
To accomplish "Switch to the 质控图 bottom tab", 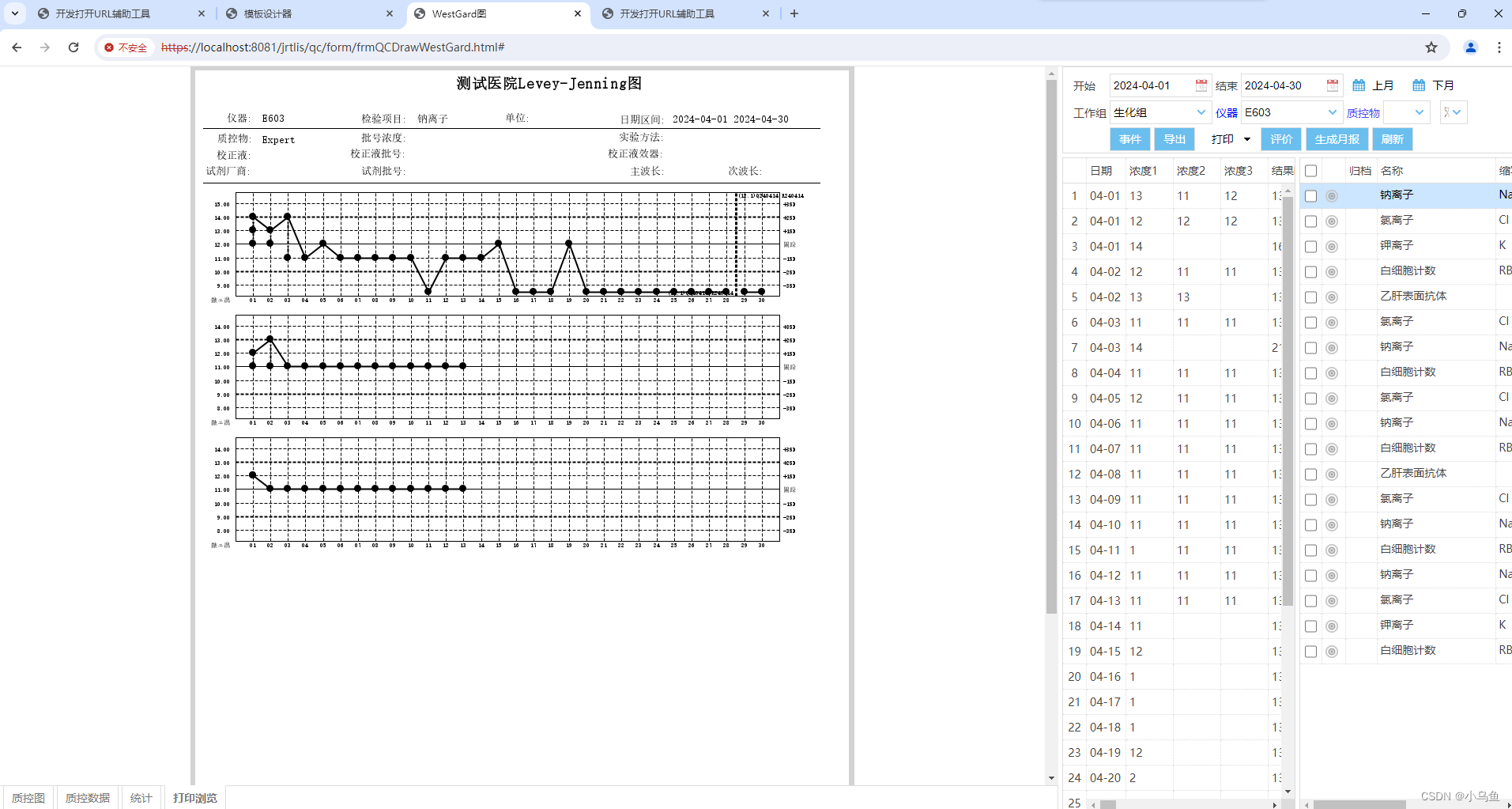I will tap(28, 798).
